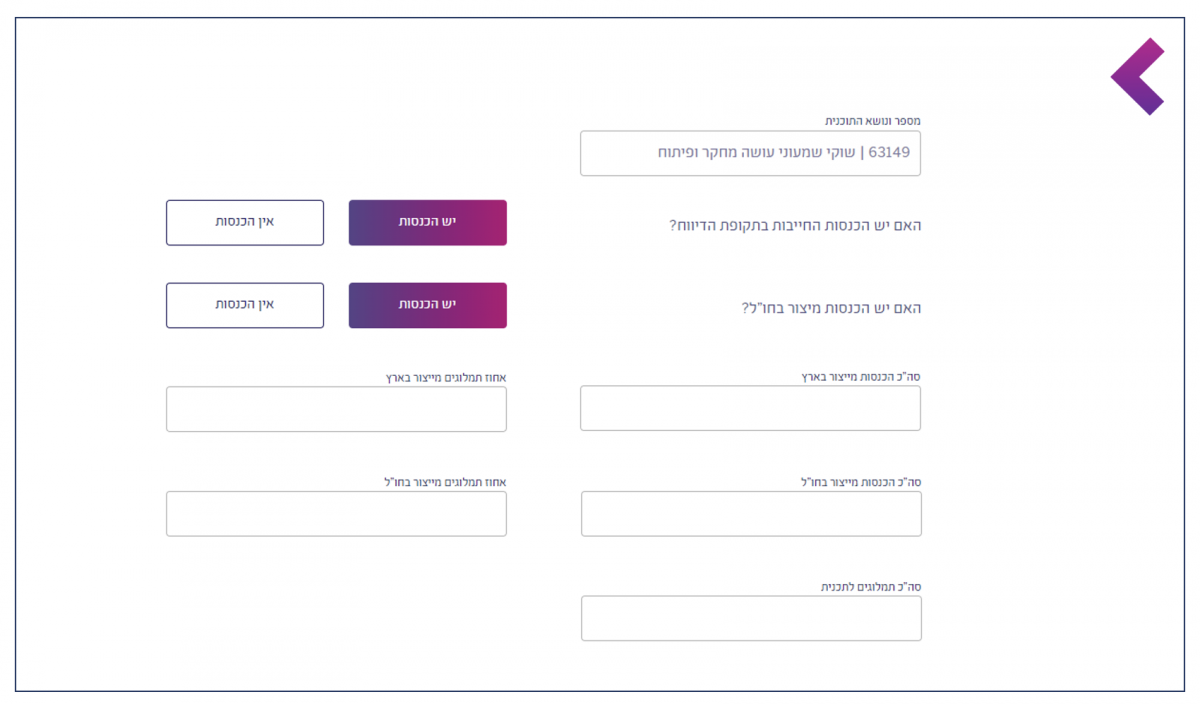Open the program number and subject field
Viewport: 1200px width, 704px height.
[750, 154]
